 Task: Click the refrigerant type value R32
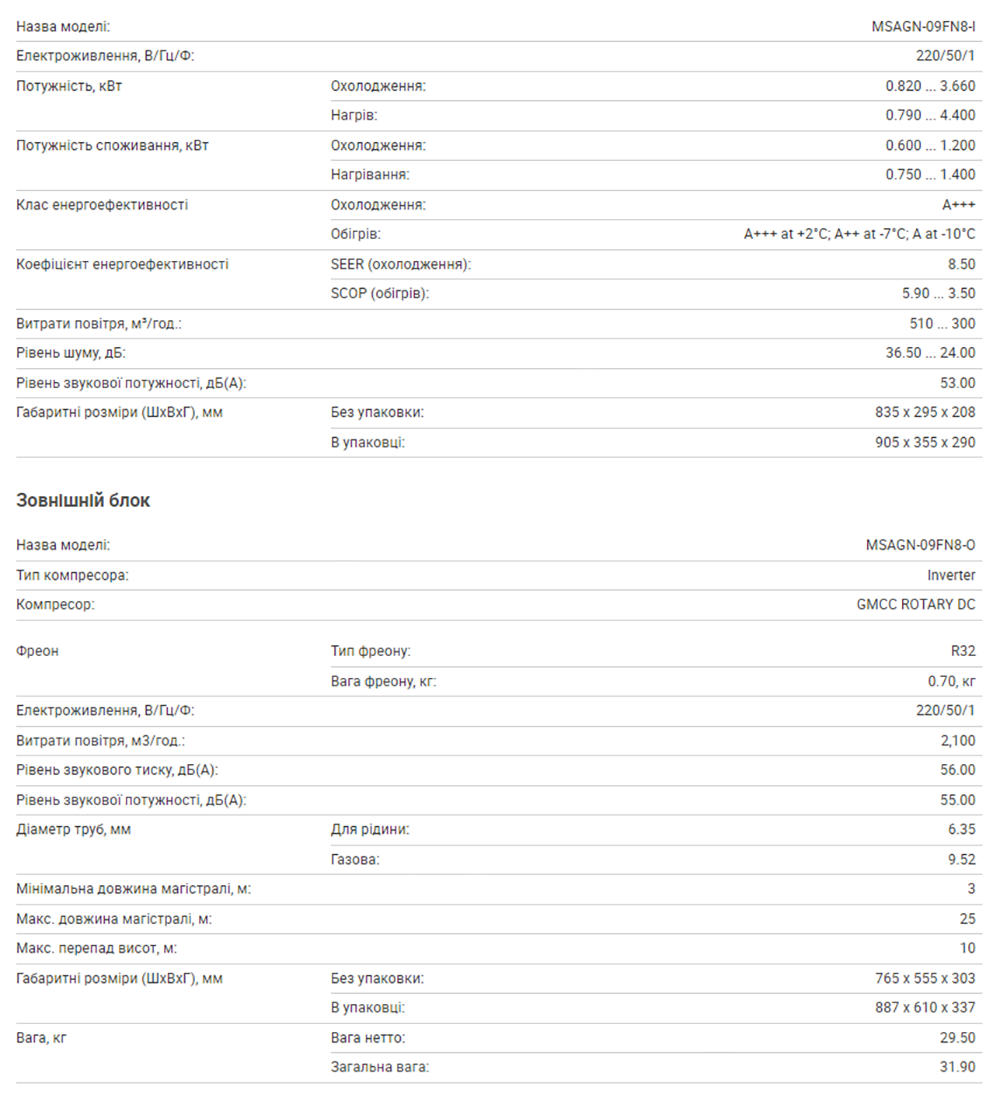tap(963, 650)
